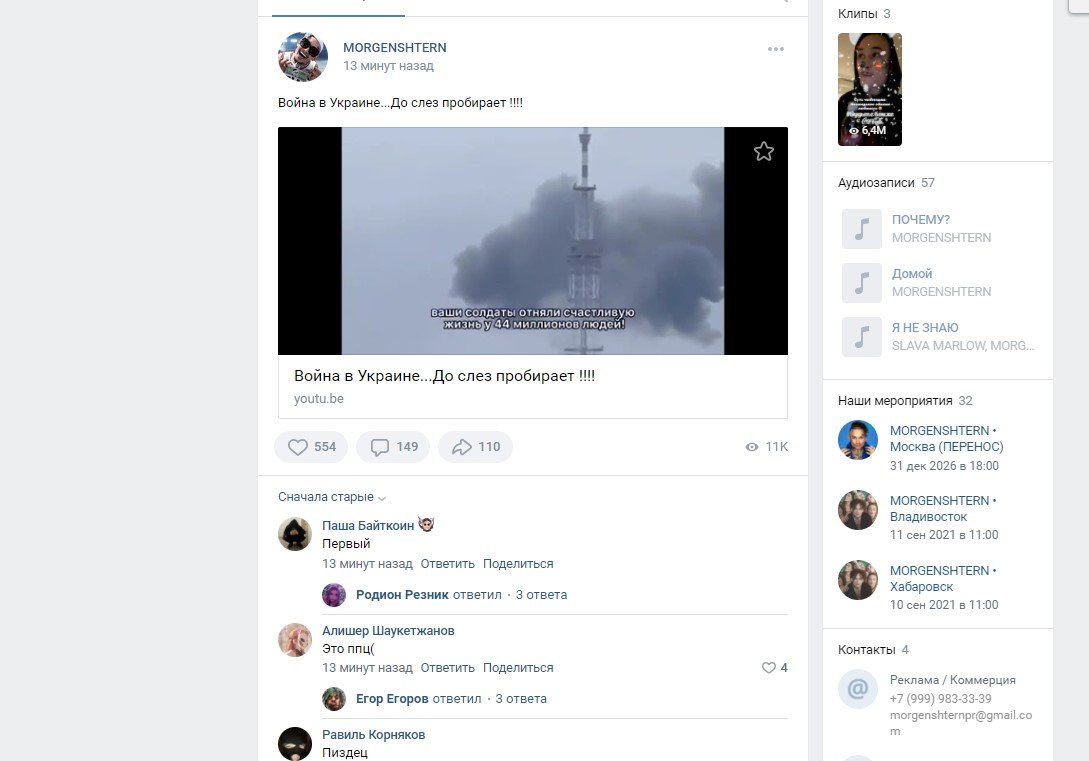
Task: Open the three-dots post options menu
Action: (776, 49)
